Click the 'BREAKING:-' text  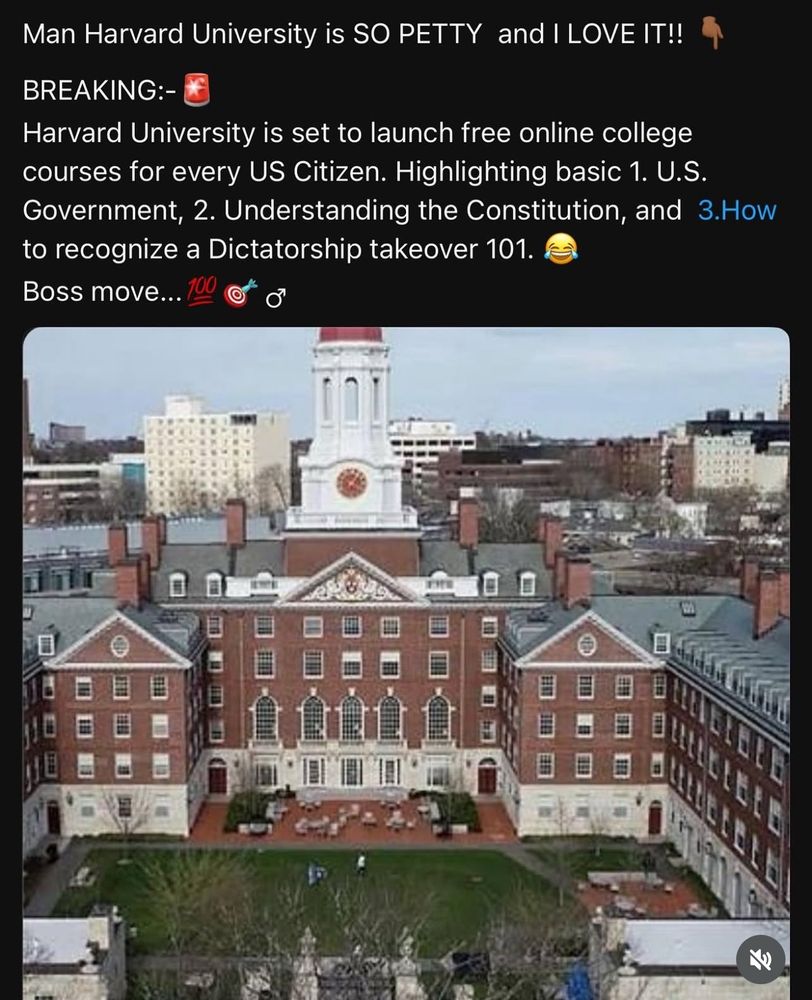coord(100,92)
